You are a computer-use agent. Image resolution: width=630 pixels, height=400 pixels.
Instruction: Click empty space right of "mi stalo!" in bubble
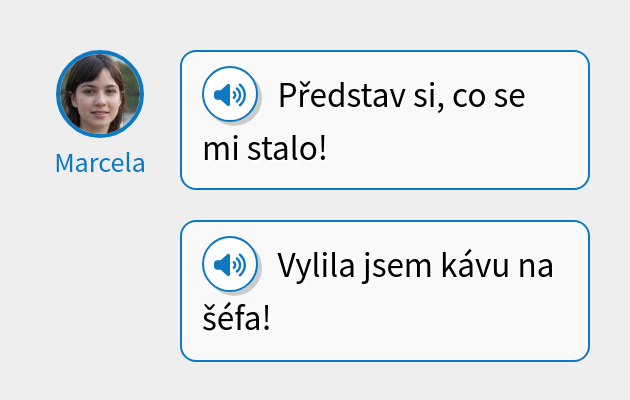tap(454, 149)
